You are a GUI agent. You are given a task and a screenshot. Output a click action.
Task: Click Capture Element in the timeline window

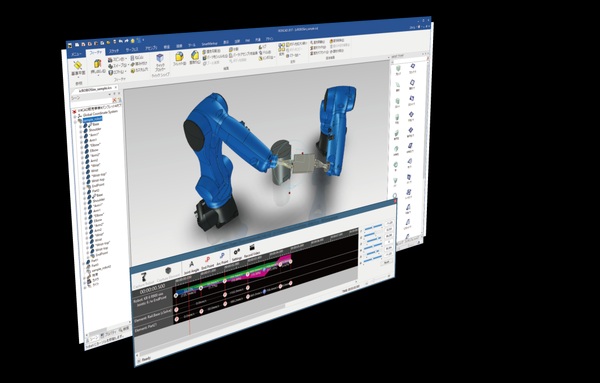(x=168, y=273)
